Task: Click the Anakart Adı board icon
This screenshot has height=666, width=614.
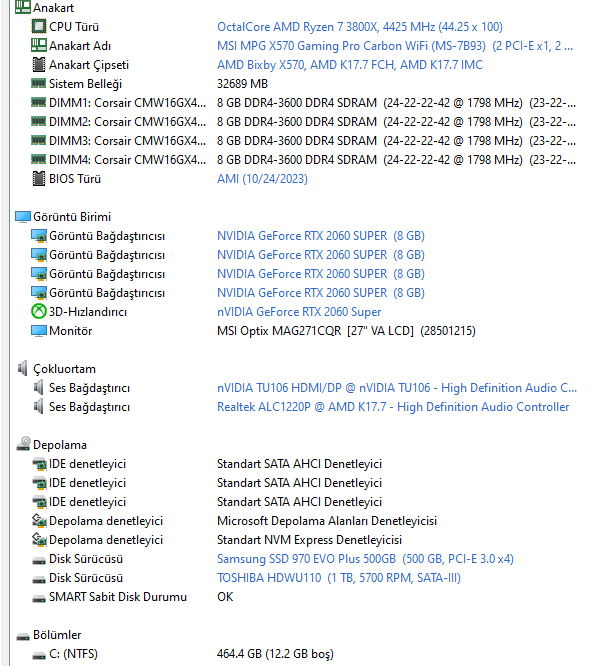Action: pos(39,45)
